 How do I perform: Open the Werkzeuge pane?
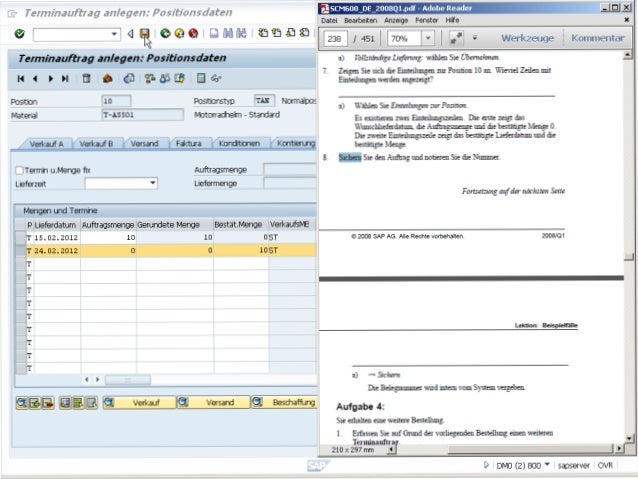[527, 38]
